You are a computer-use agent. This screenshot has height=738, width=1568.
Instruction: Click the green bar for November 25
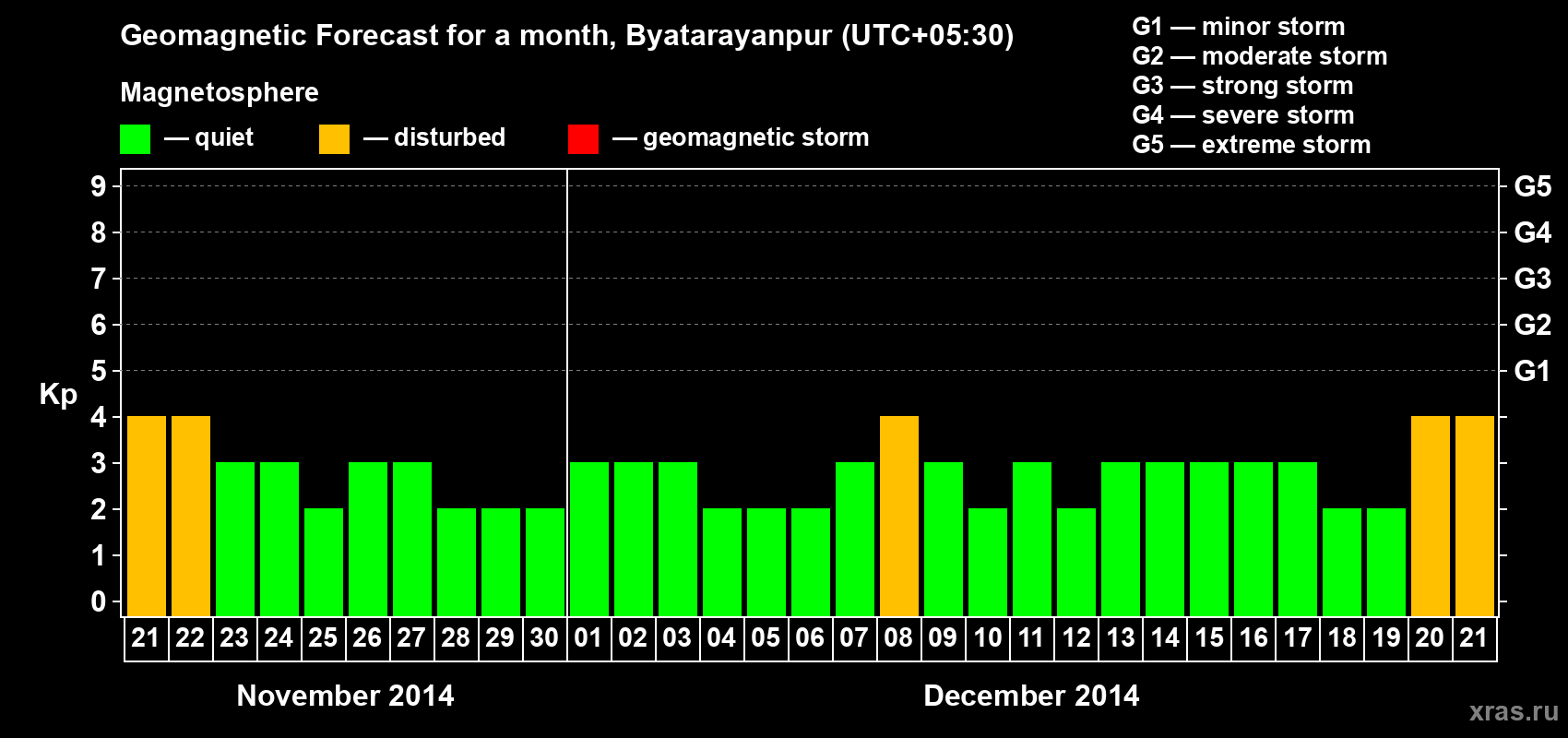click(324, 563)
